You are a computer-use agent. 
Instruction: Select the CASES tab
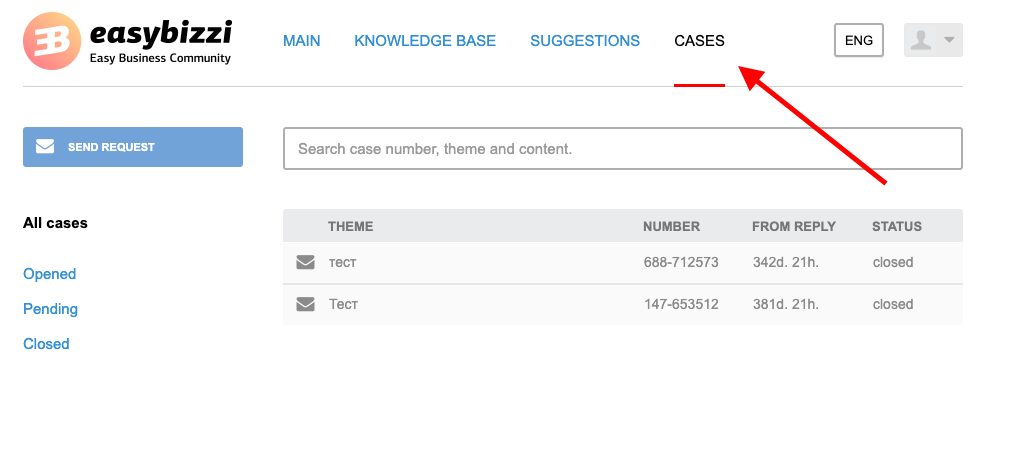(699, 41)
